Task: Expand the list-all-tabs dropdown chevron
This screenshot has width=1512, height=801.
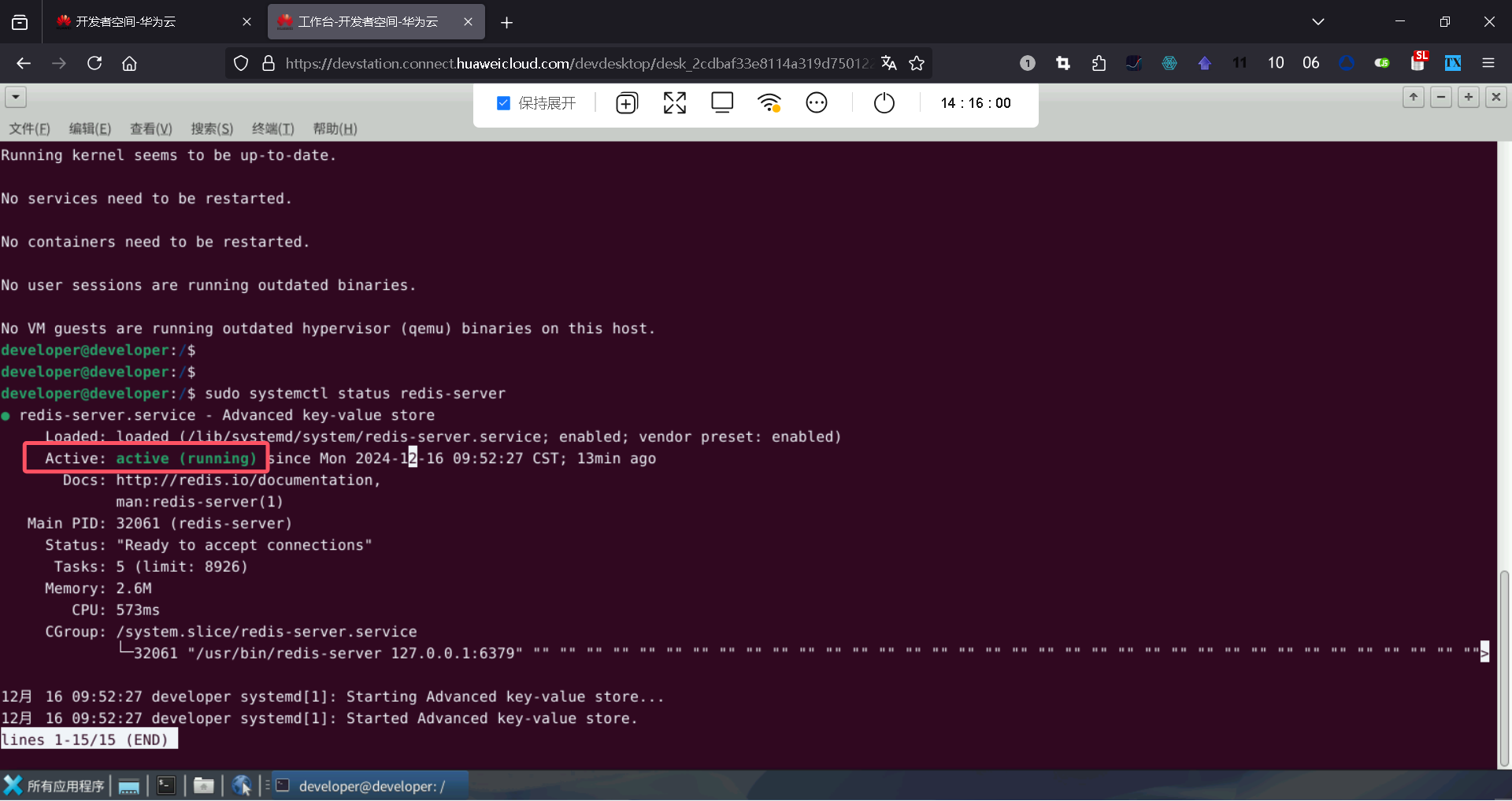Action: [x=1318, y=22]
